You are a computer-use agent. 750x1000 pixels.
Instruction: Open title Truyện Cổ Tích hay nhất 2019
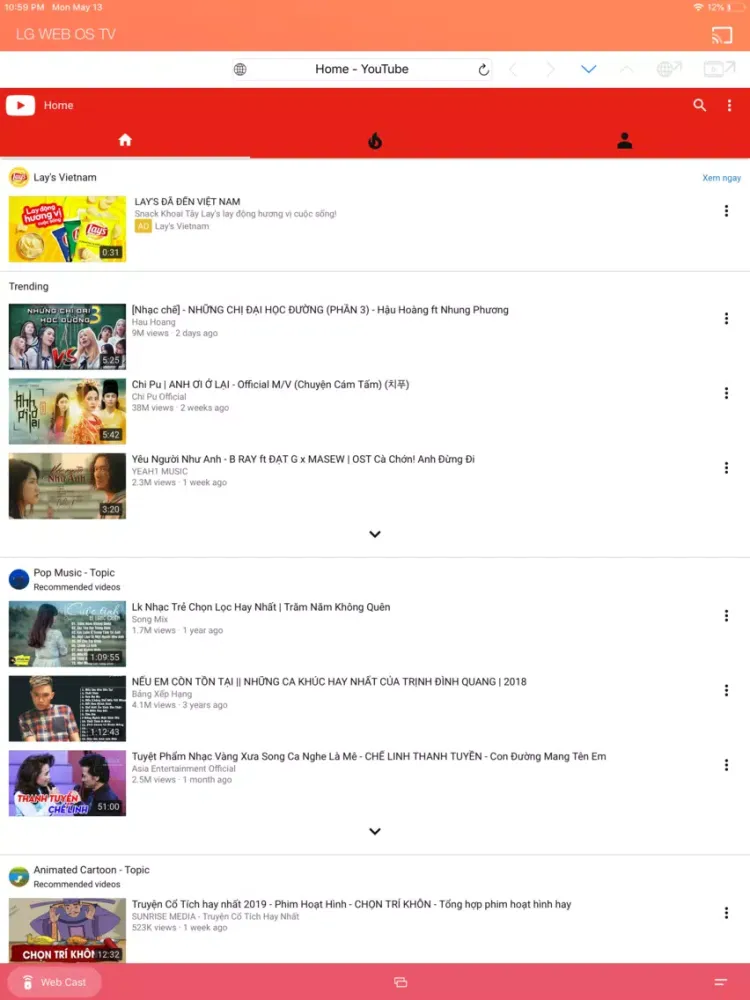click(x=351, y=904)
